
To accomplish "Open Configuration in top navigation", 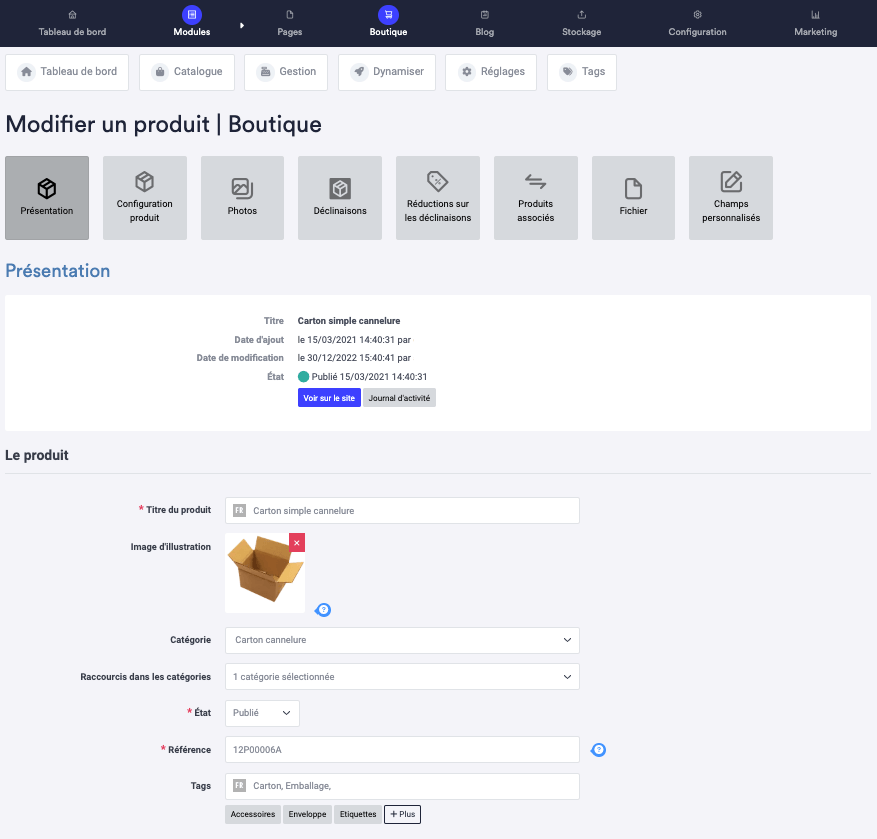I will 697,23.
